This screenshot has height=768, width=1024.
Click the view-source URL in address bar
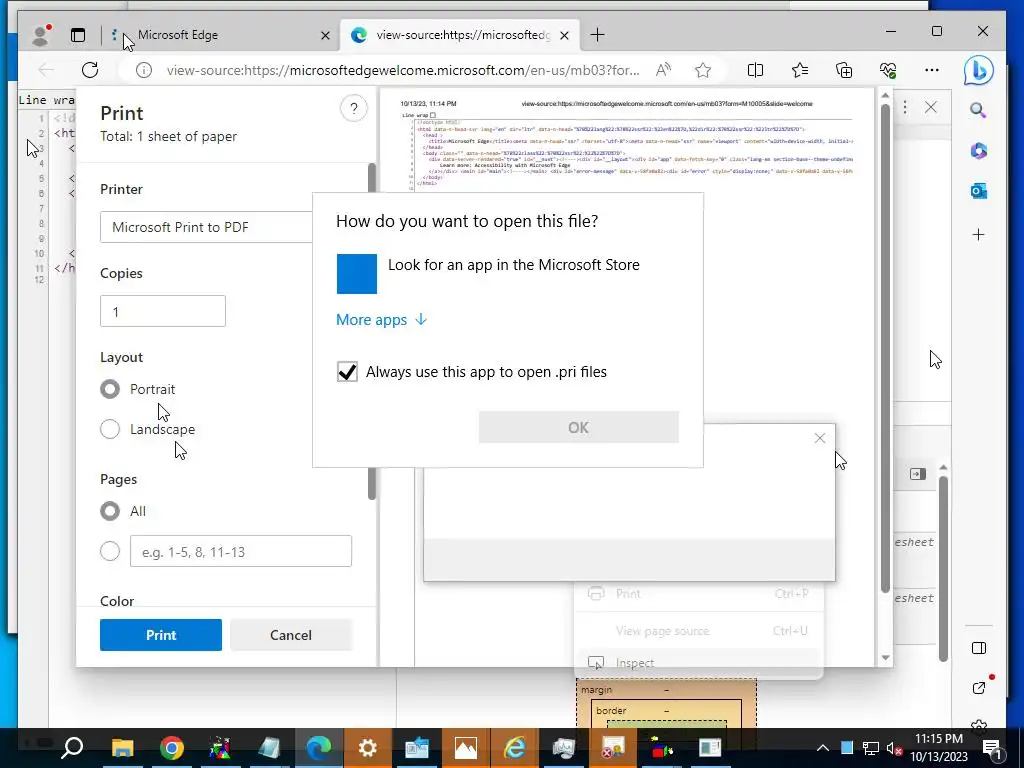[403, 70]
